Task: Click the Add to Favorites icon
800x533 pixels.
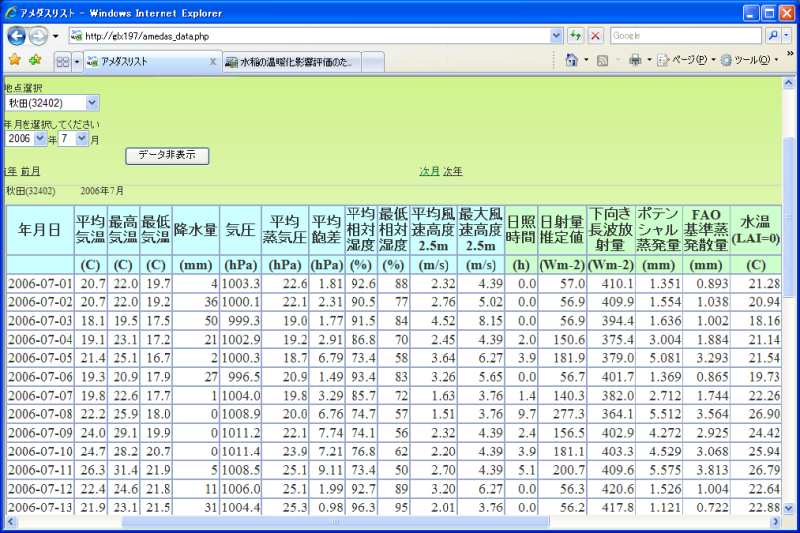Action: click(35, 60)
